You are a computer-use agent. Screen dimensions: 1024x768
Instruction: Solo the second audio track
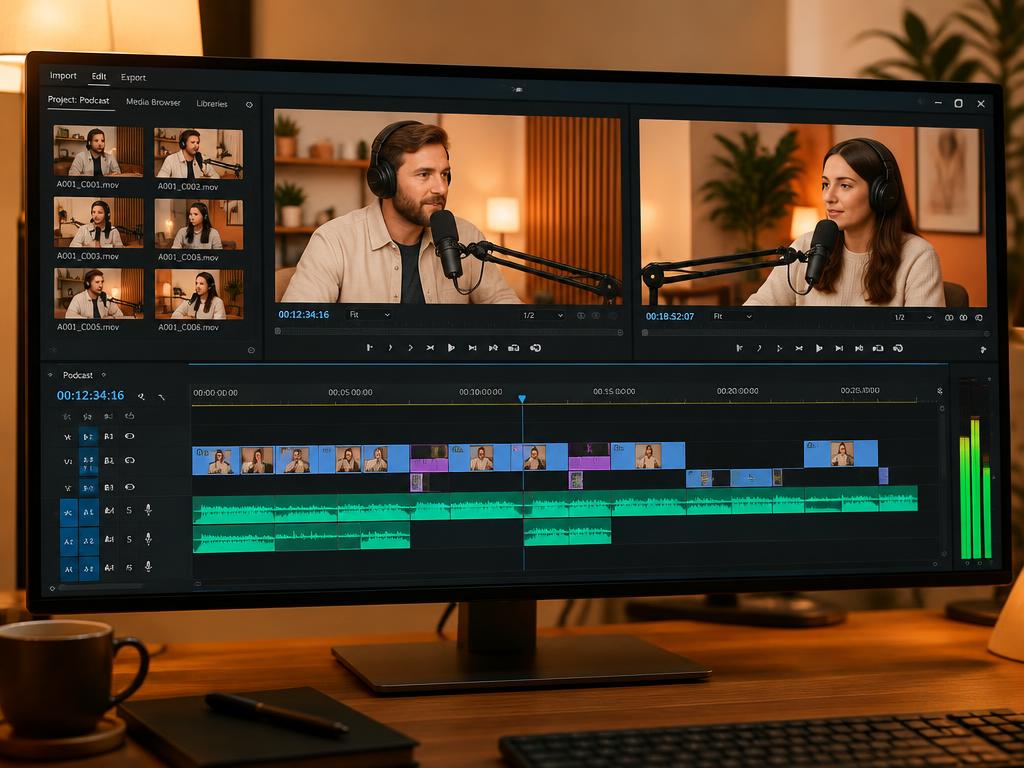[x=129, y=539]
